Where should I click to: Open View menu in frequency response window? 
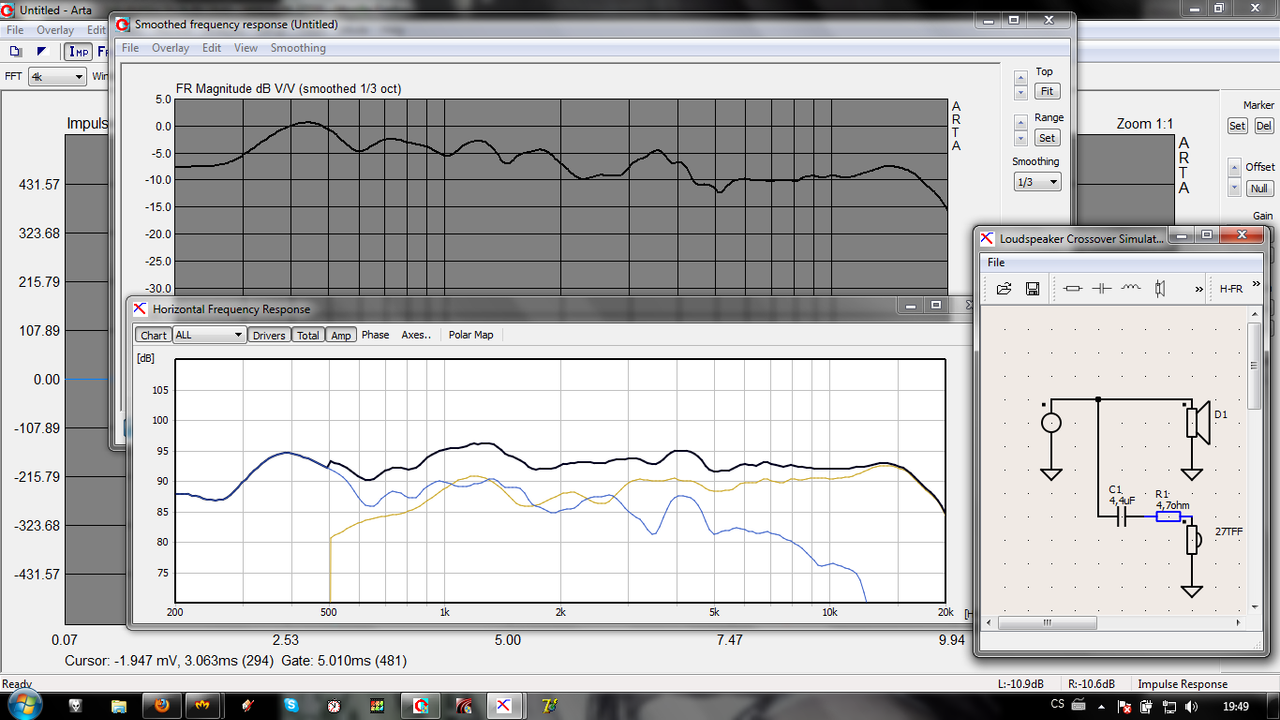click(245, 48)
